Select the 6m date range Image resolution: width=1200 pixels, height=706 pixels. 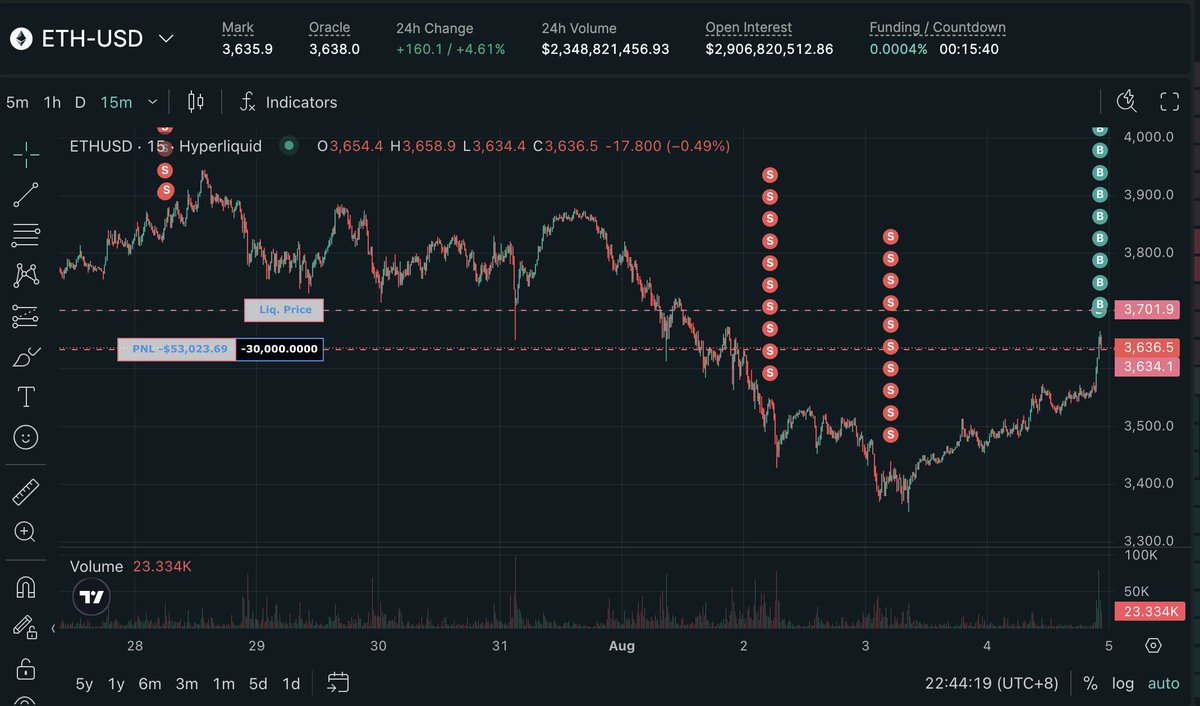tap(150, 684)
